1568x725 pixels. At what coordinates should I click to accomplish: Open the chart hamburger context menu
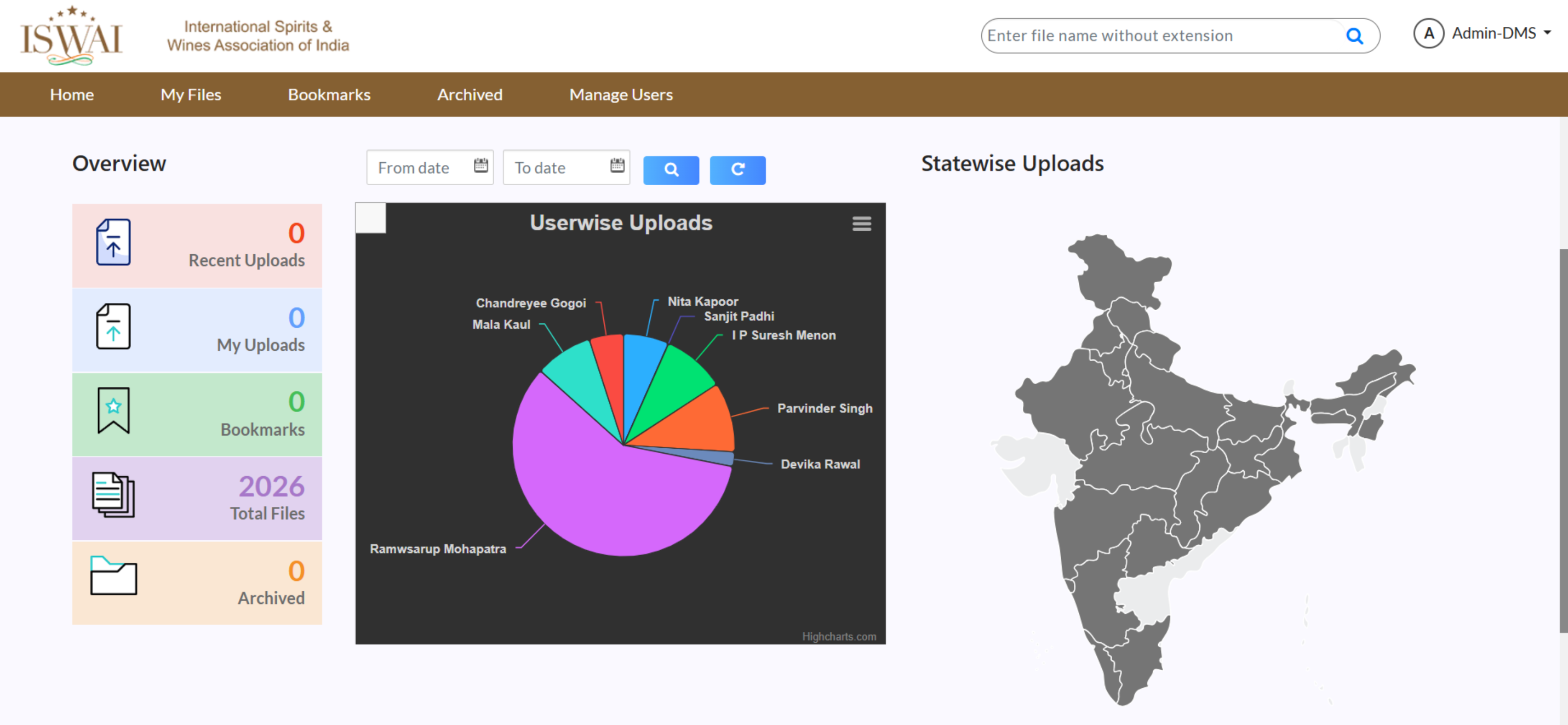861,224
